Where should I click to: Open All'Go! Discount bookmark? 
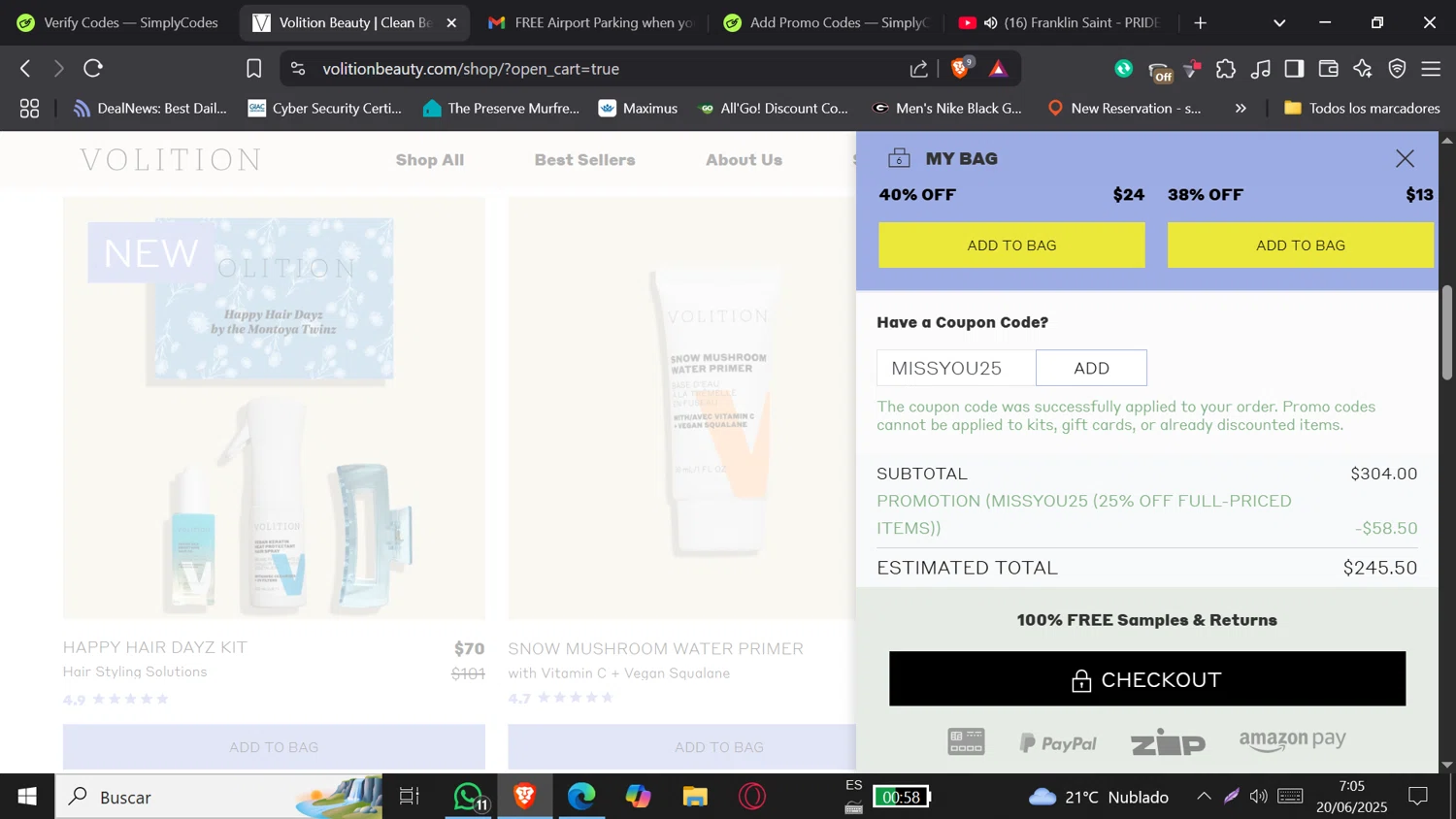pyautogui.click(x=774, y=109)
